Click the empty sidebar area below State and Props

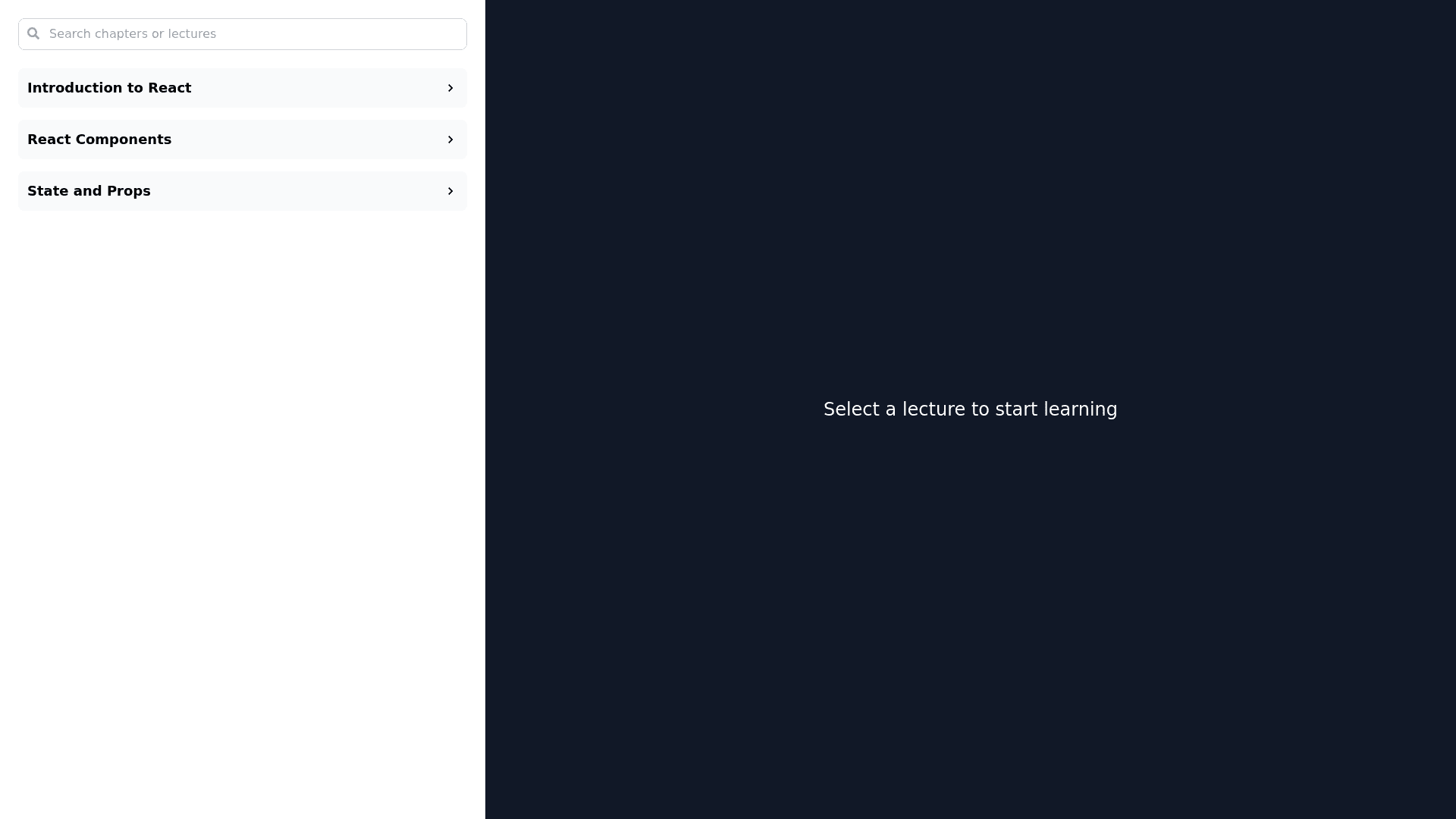[243, 493]
